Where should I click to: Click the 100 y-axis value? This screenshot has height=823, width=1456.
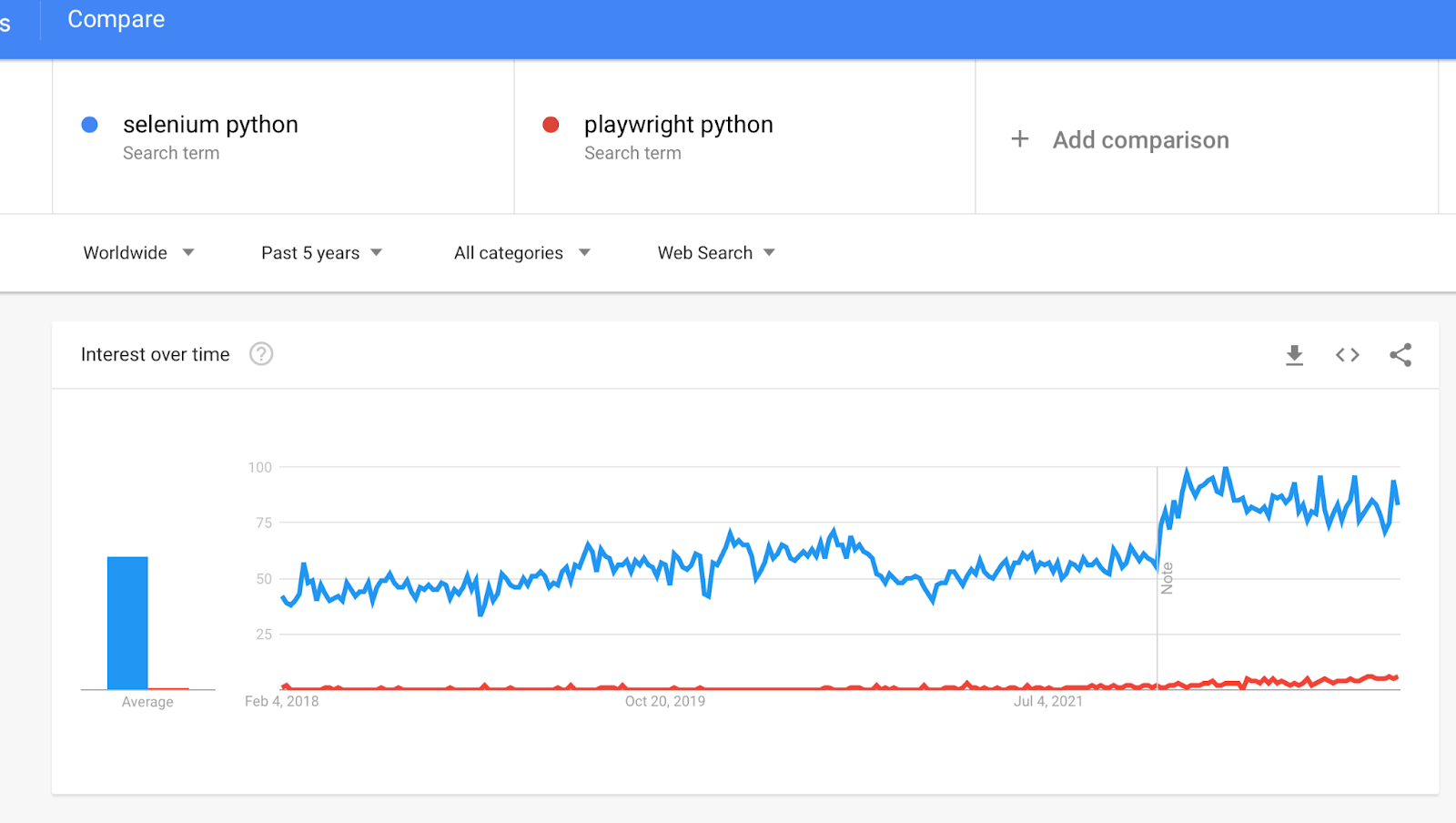tap(260, 467)
